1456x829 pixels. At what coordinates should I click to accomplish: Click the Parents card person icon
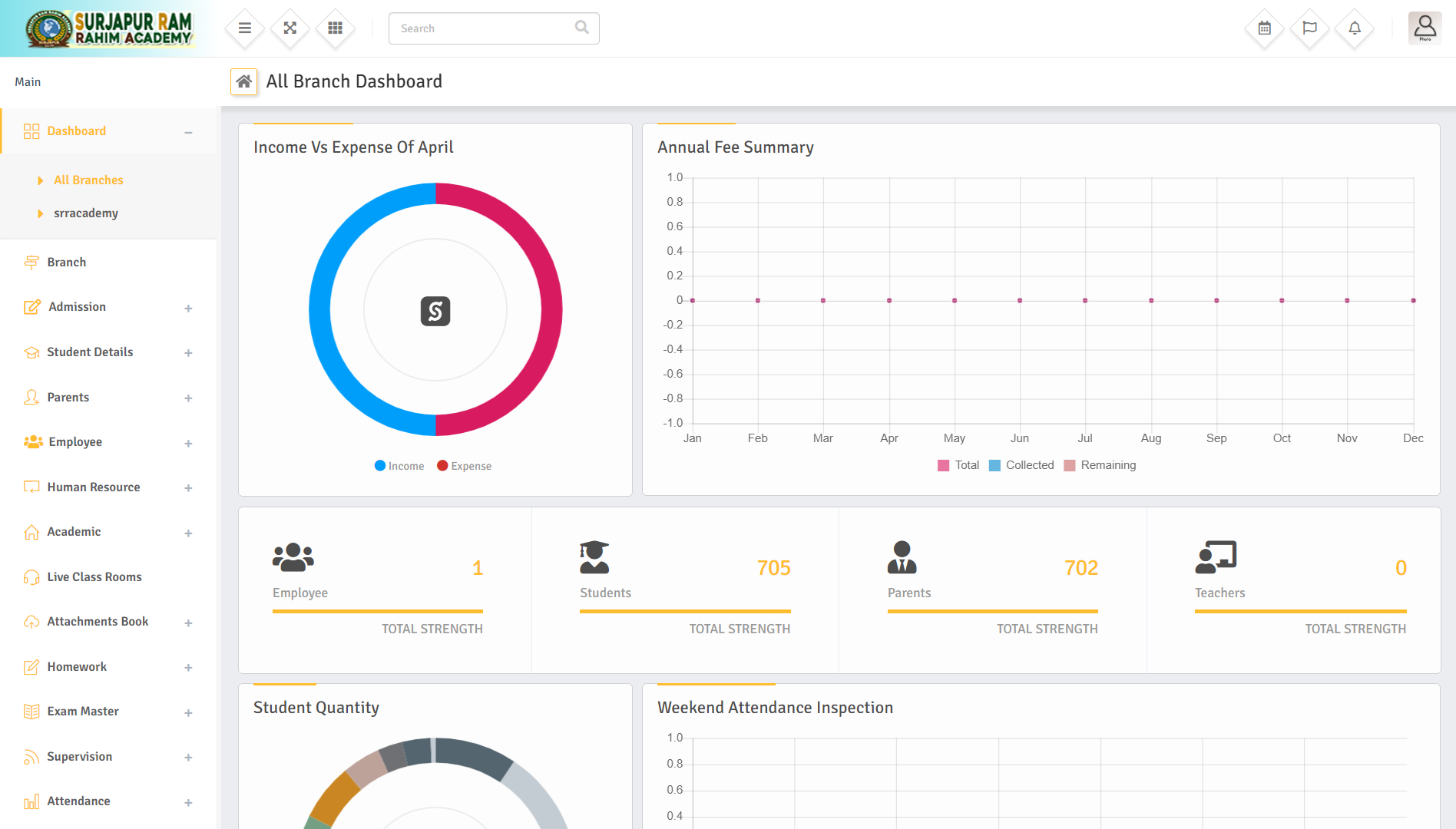click(x=902, y=557)
